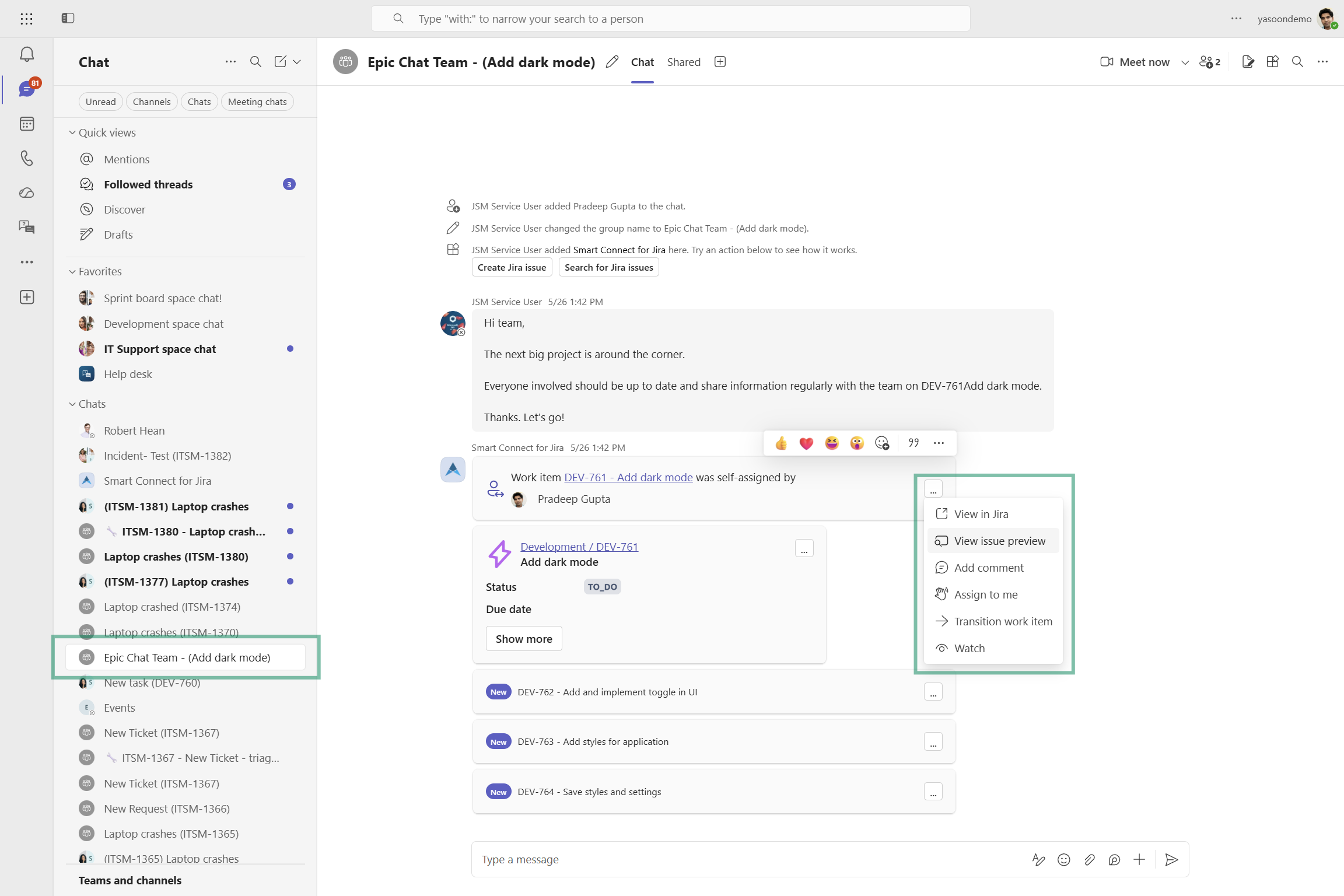
Task: React with laughing emoji
Action: pyautogui.click(x=832, y=443)
